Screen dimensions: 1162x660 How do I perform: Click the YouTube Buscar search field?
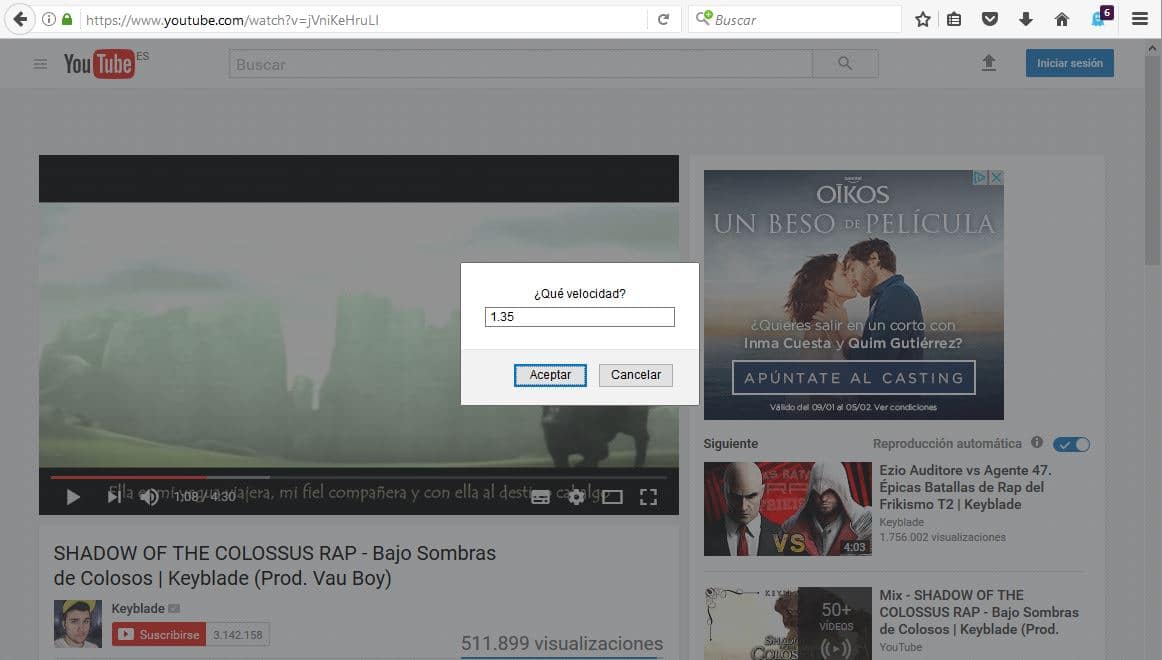(521, 64)
